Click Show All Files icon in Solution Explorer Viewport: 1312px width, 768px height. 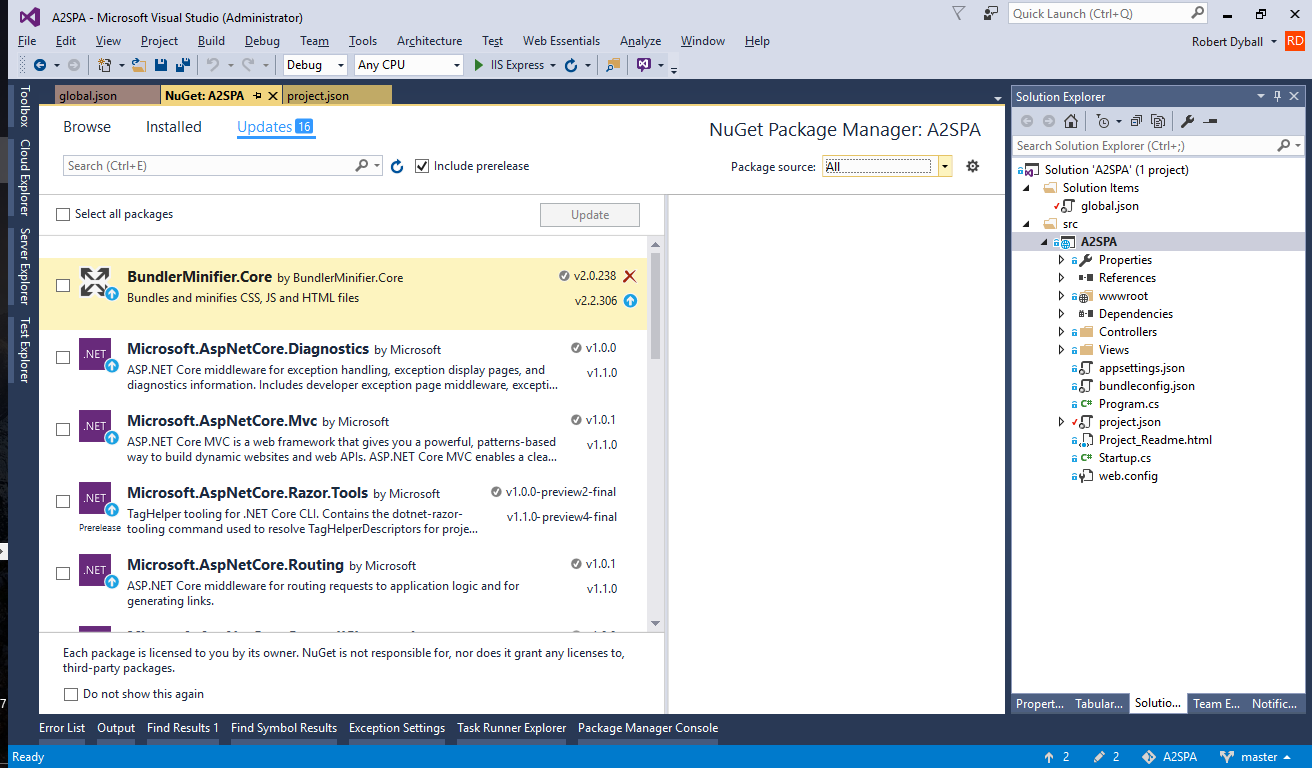[x=1158, y=121]
